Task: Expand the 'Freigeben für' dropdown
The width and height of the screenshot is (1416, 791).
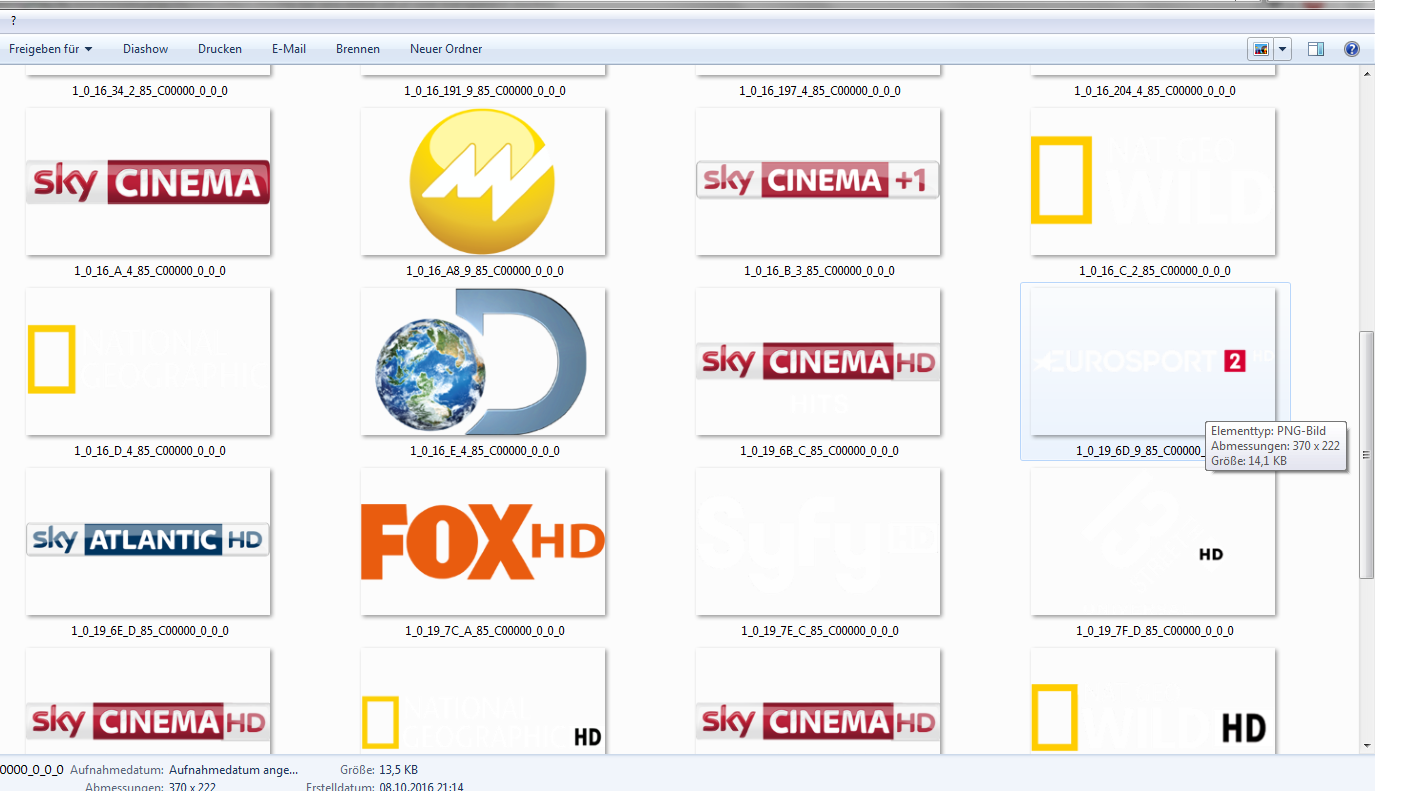Action: pyautogui.click(x=51, y=49)
